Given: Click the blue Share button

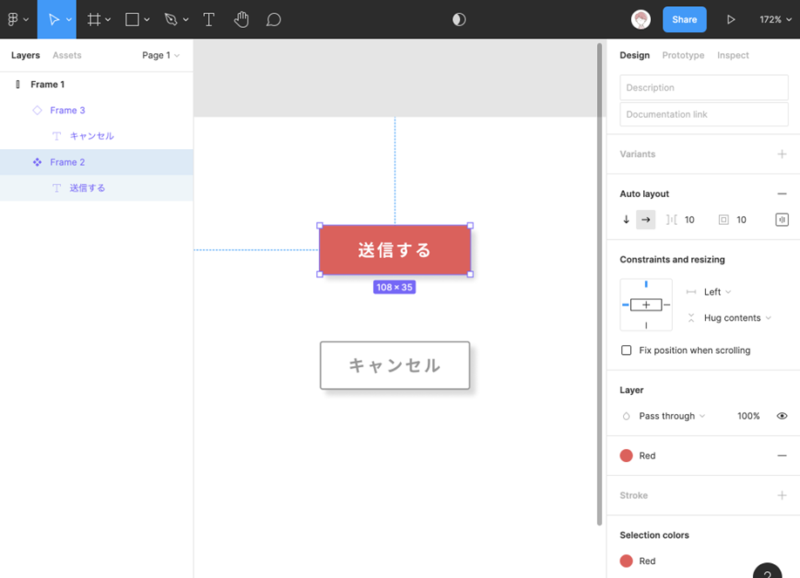Looking at the screenshot, I should click(x=684, y=19).
